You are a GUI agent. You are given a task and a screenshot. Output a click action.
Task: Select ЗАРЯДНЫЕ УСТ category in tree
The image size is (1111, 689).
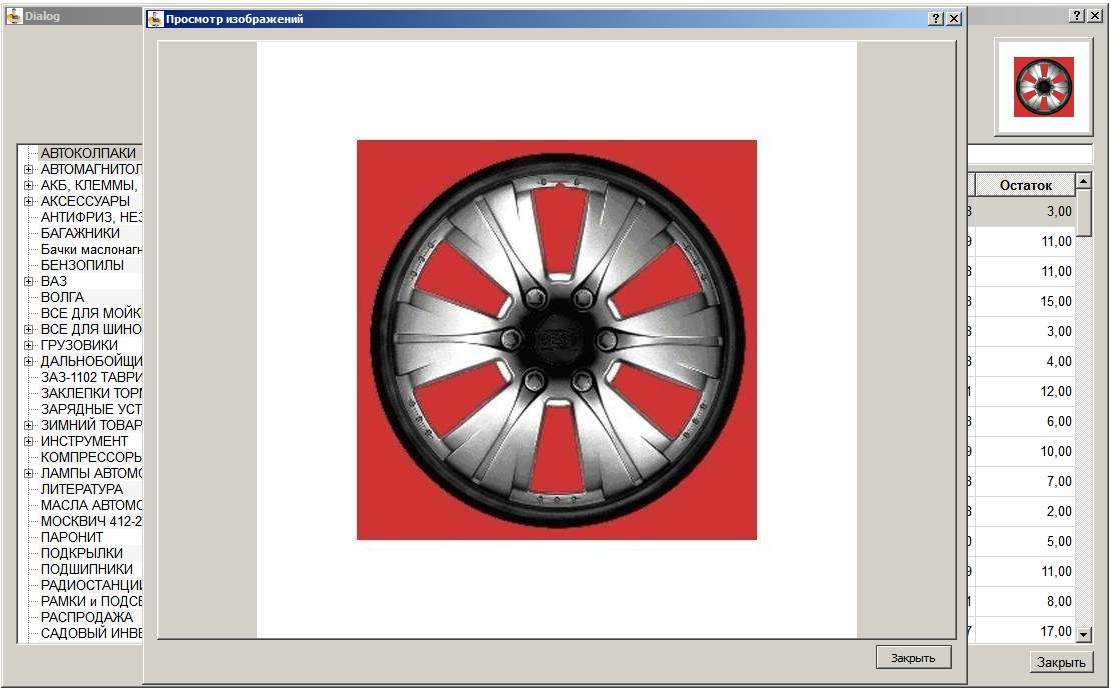click(91, 409)
